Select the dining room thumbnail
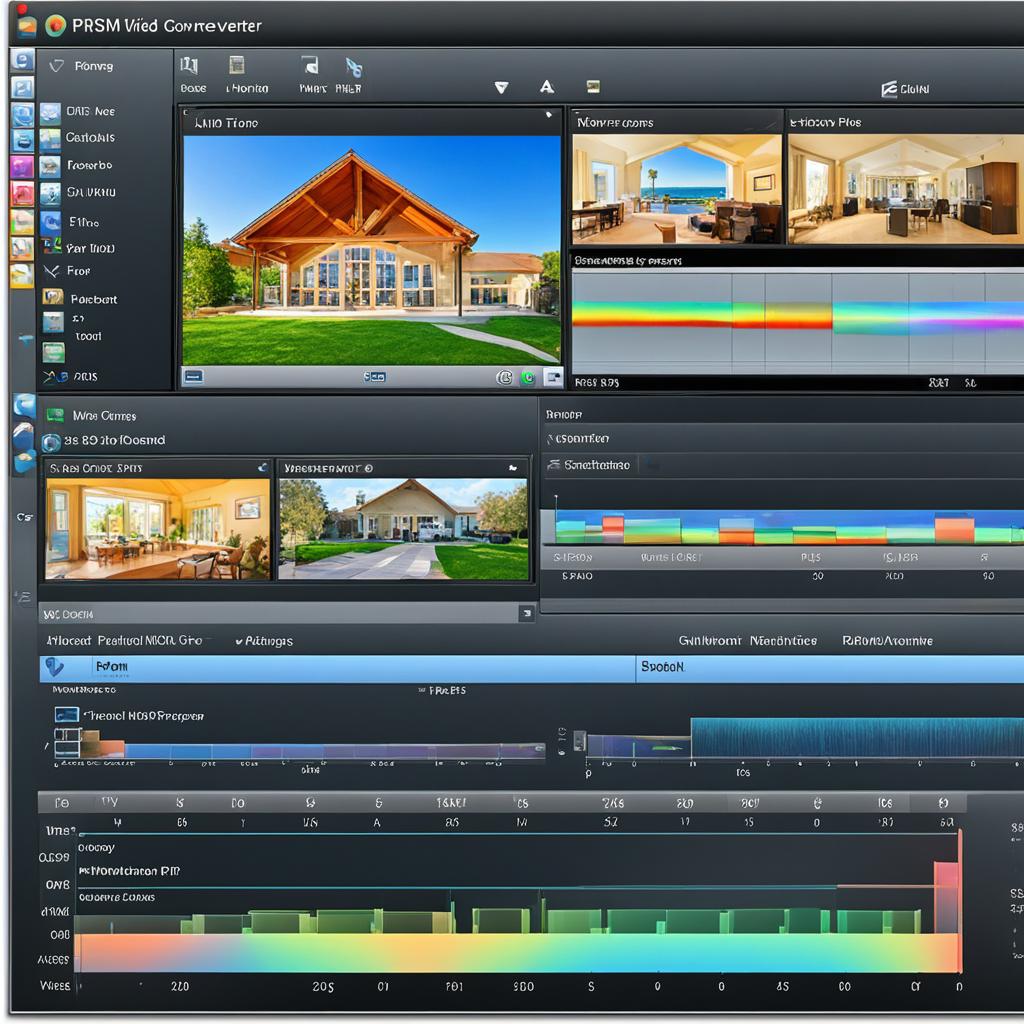This screenshot has width=1024, height=1024. click(x=157, y=529)
